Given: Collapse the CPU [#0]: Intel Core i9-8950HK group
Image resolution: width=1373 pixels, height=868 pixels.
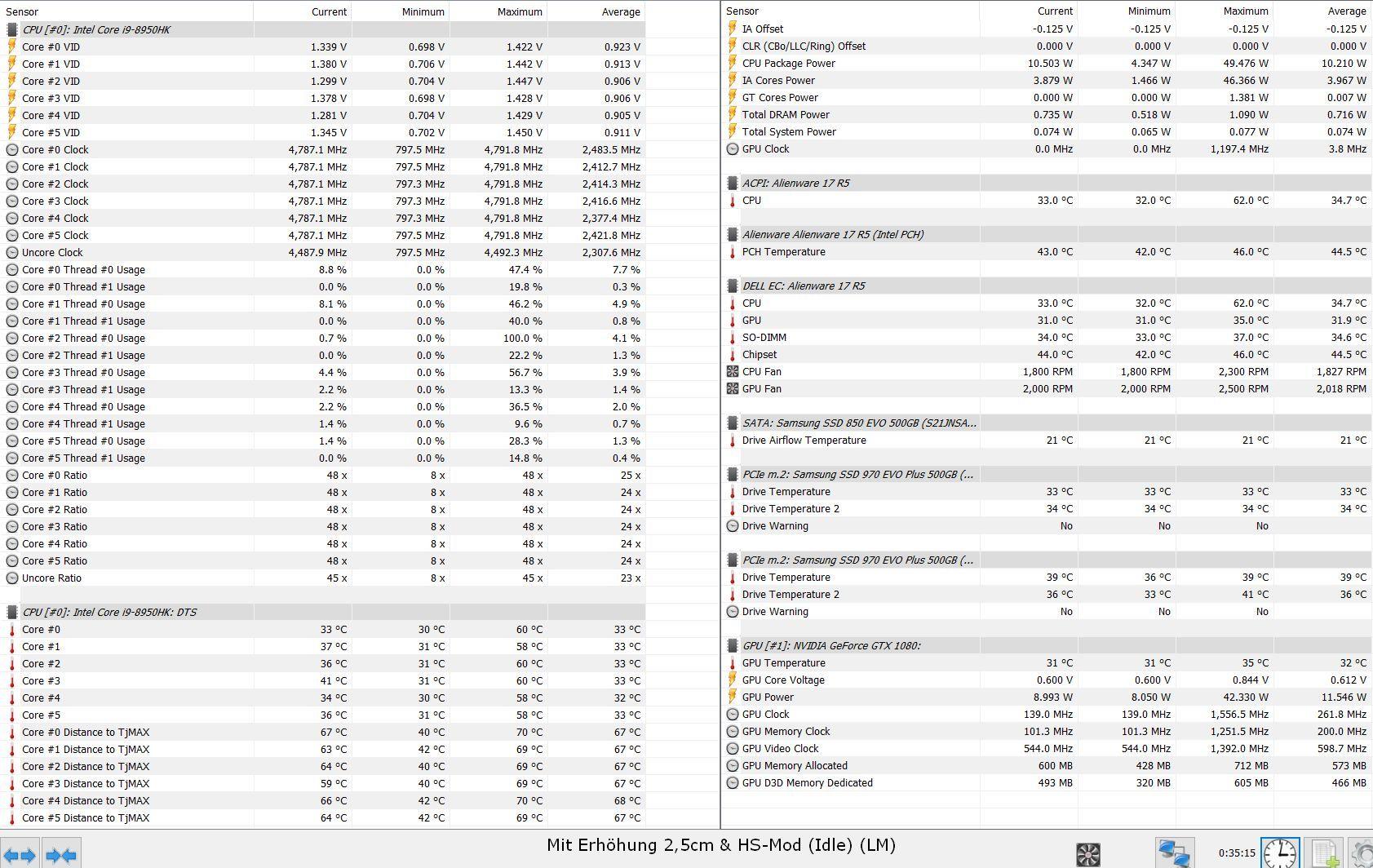Looking at the screenshot, I should tap(12, 29).
